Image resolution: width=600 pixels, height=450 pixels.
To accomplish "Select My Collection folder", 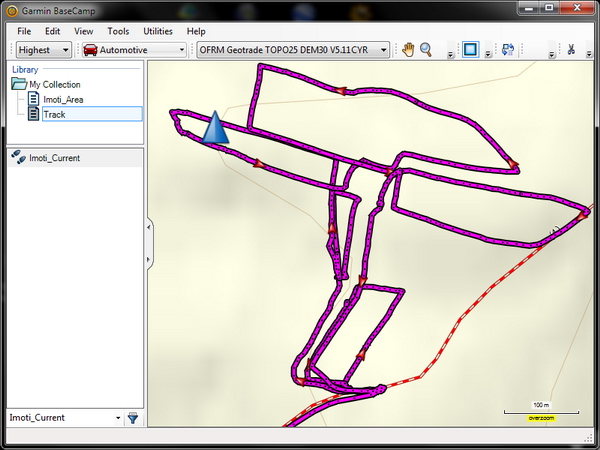I will [x=54, y=85].
